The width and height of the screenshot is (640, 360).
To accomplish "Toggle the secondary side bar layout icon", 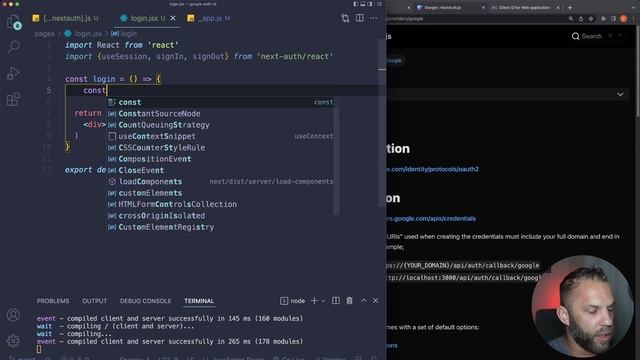I will click(370, 4).
